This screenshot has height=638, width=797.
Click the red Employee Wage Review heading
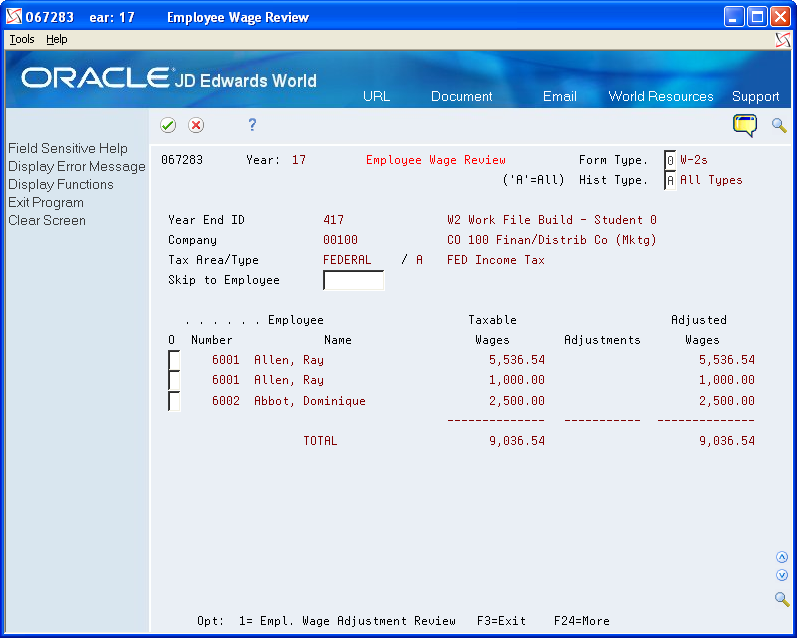pyautogui.click(x=436, y=160)
